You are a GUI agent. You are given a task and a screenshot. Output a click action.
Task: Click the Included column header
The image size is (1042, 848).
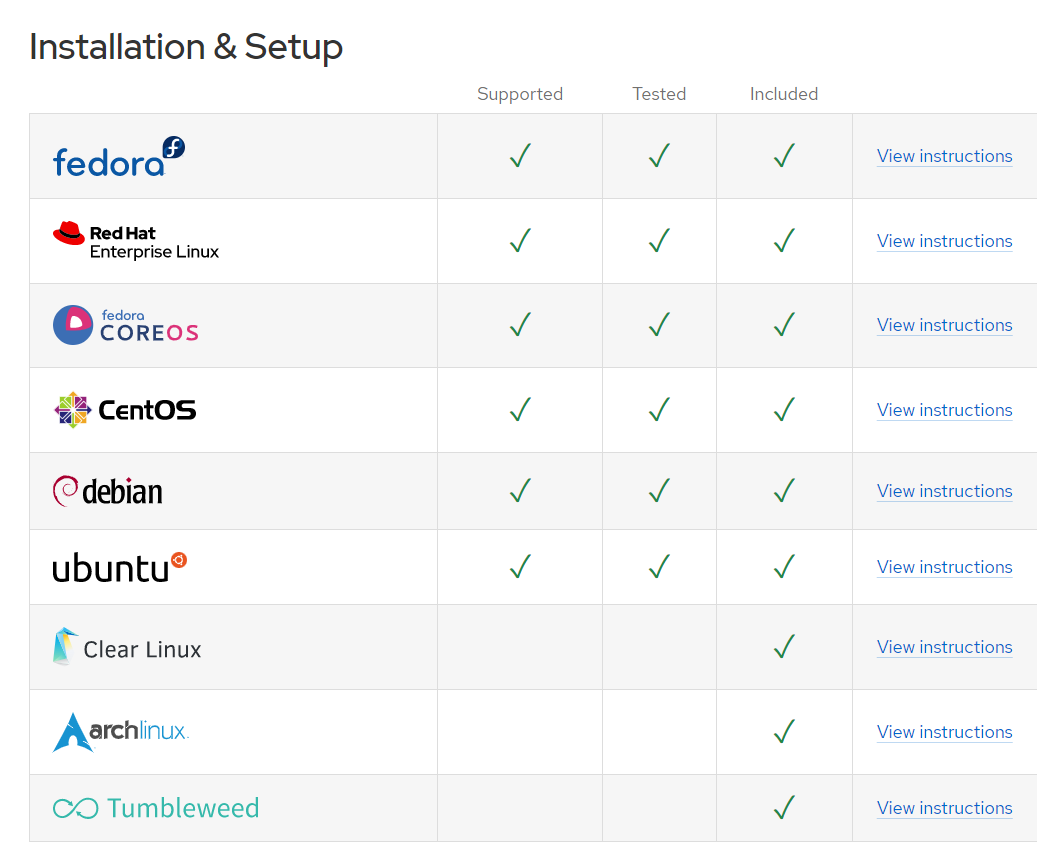coord(783,94)
